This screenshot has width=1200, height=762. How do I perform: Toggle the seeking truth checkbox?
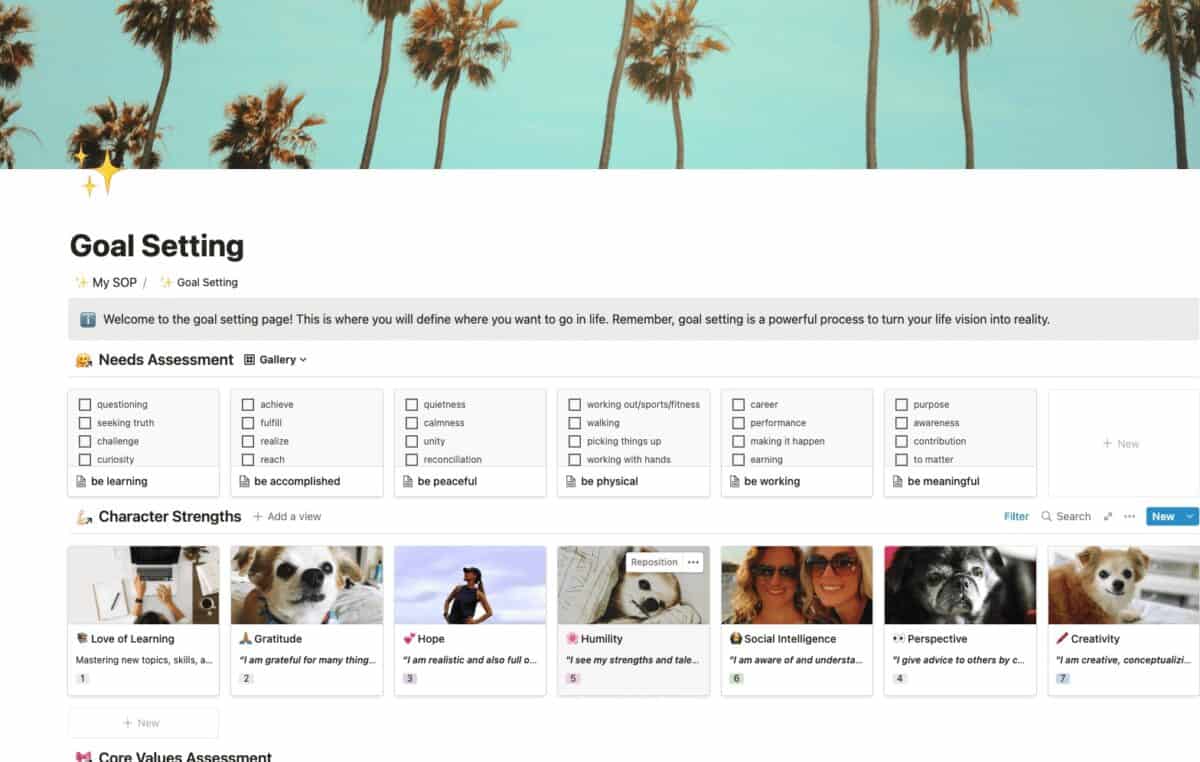(x=85, y=423)
